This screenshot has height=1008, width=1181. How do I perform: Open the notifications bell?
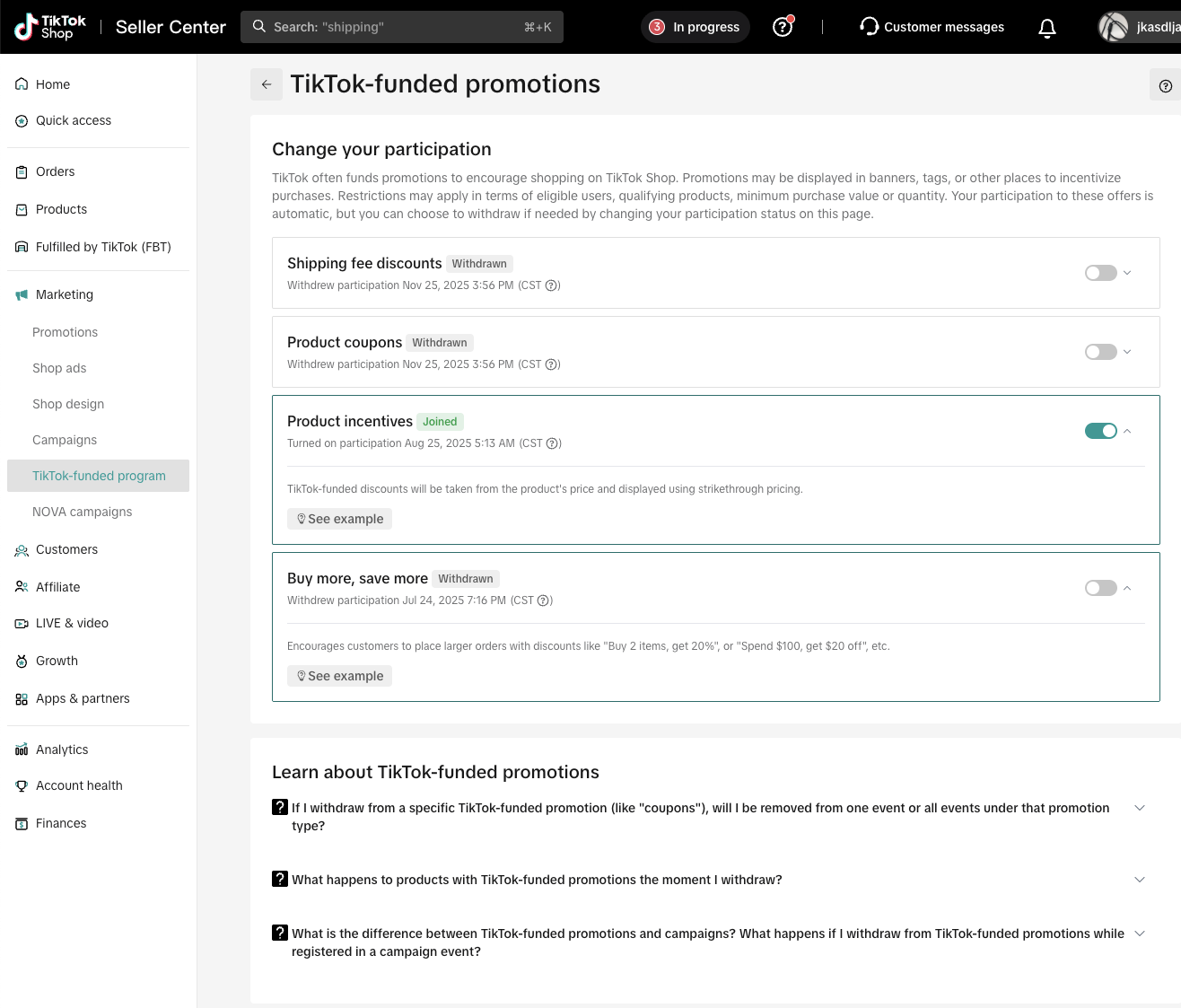pyautogui.click(x=1046, y=28)
